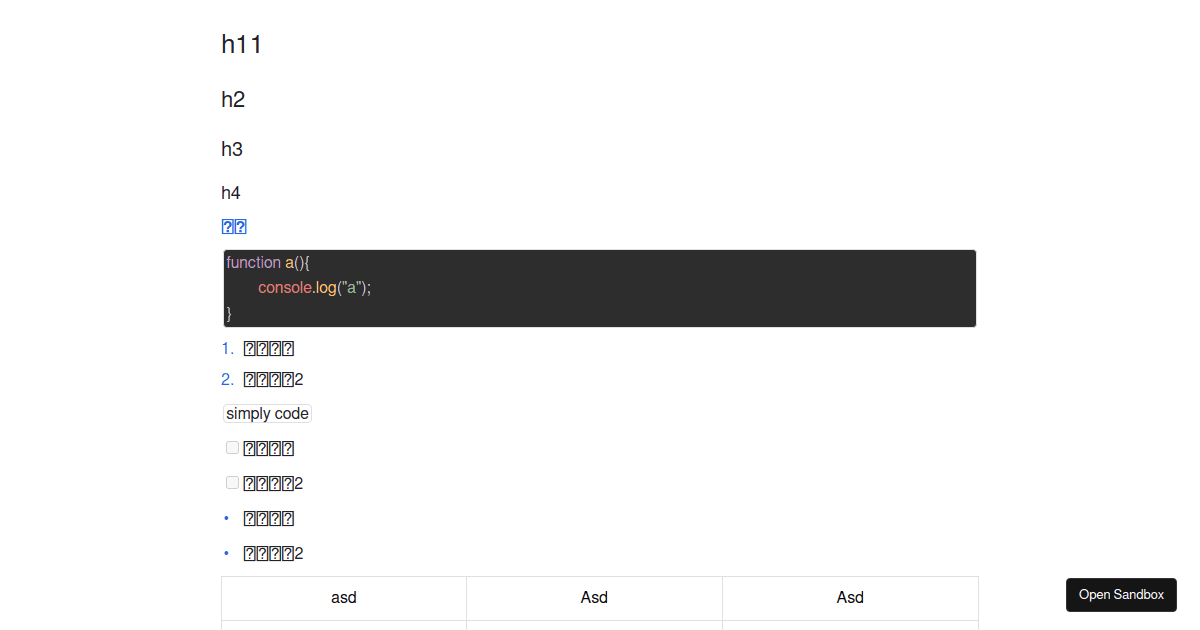The width and height of the screenshot is (1200, 630).
Task: Enable the second checkbox ending in 2
Action: point(232,482)
